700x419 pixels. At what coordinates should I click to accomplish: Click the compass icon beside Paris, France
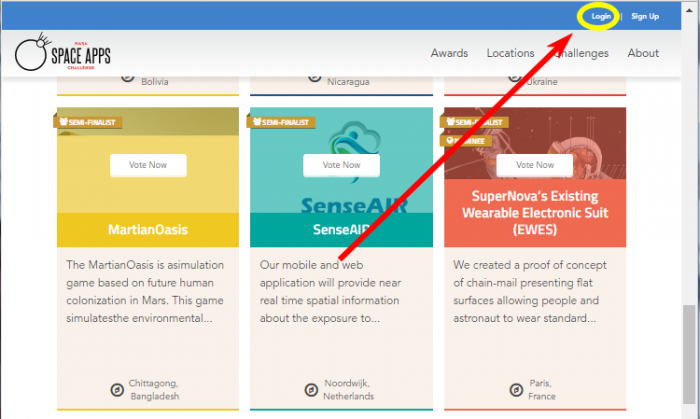coord(516,390)
